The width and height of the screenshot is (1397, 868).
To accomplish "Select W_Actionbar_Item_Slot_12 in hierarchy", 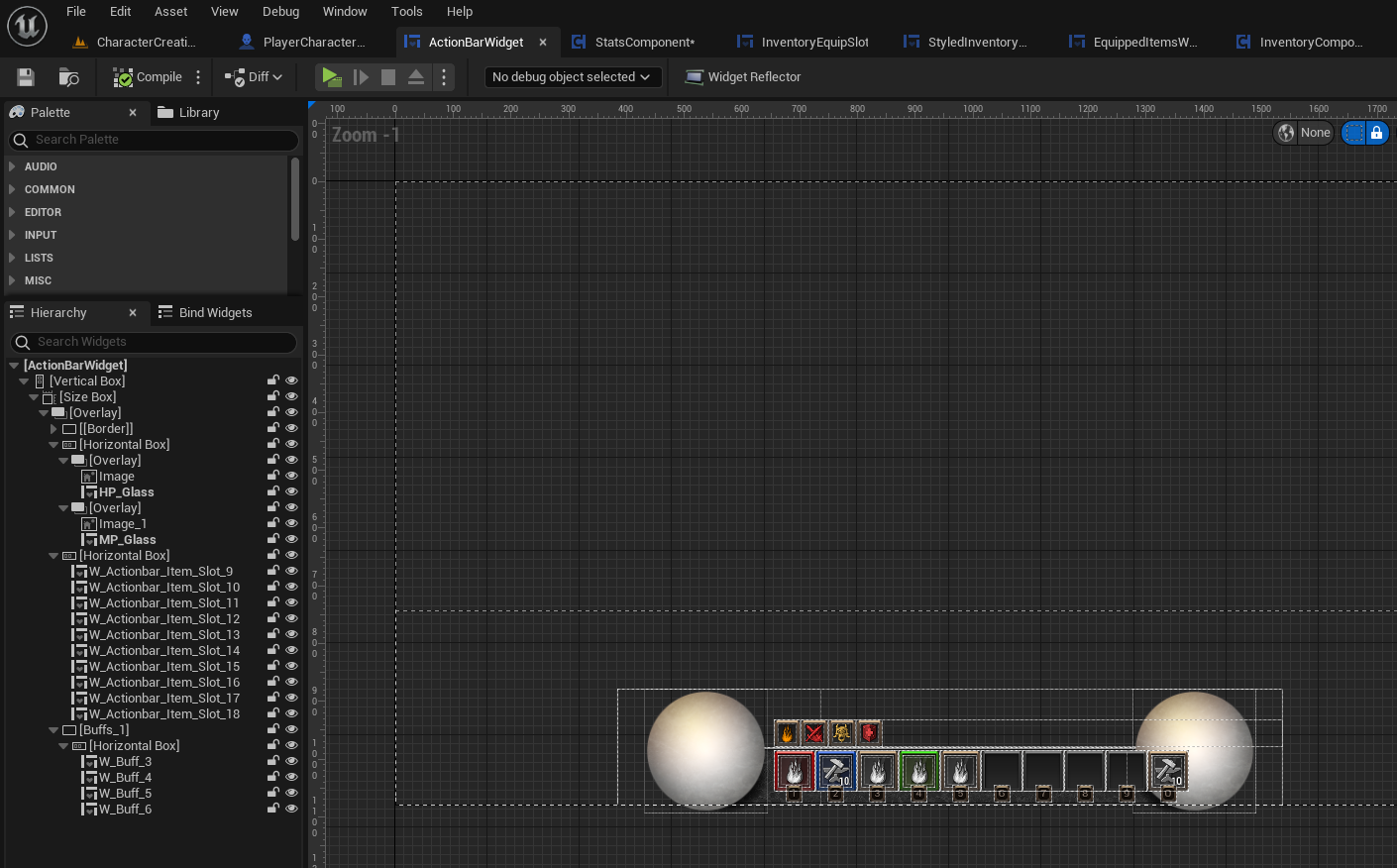I will [164, 619].
